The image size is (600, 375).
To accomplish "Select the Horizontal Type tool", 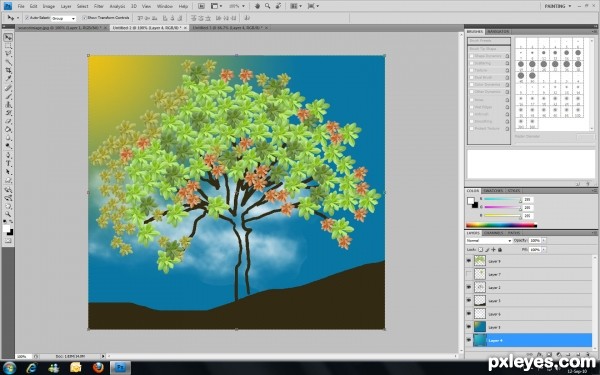I will pos(8,164).
